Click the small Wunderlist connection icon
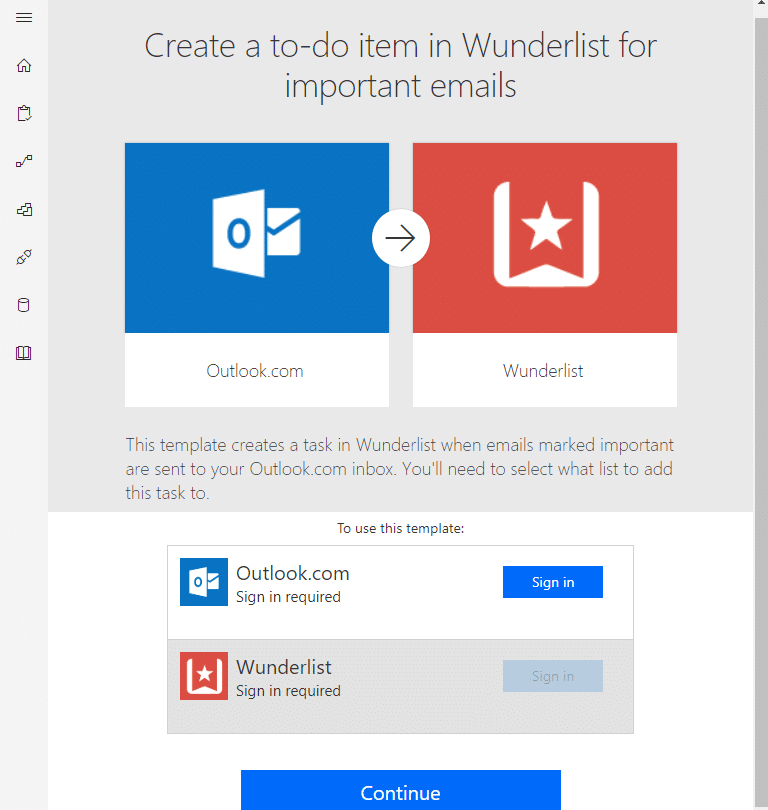768x810 pixels. coord(203,676)
